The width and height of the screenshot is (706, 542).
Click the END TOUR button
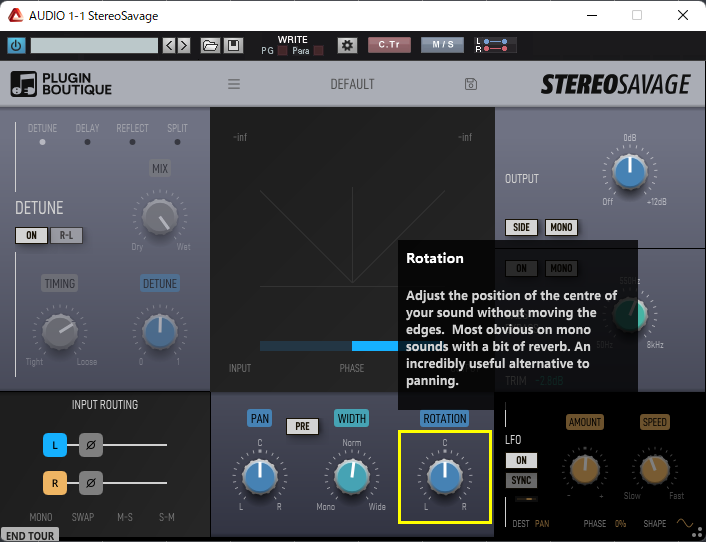pos(30,535)
